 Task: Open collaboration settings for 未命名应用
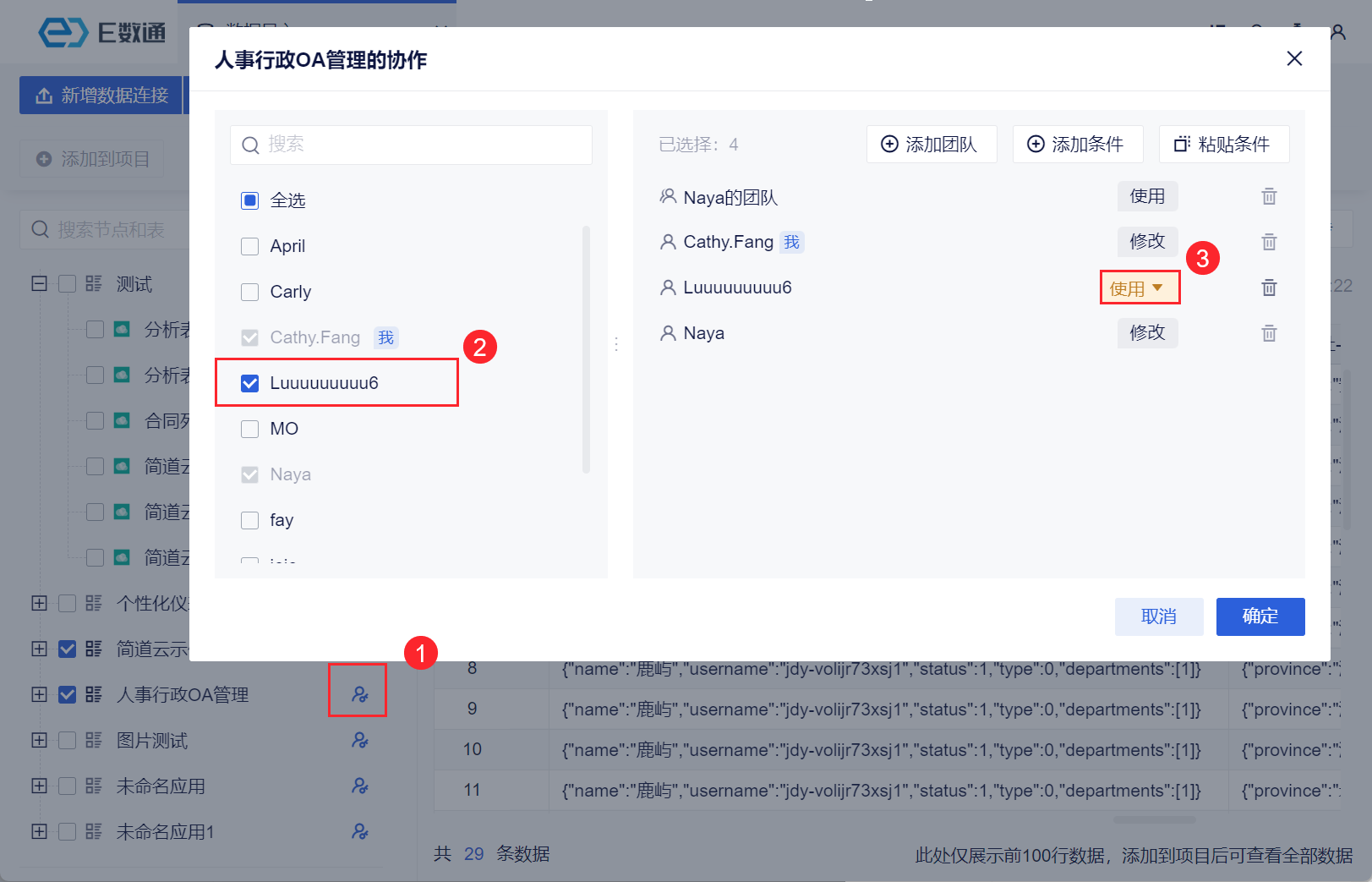click(360, 786)
